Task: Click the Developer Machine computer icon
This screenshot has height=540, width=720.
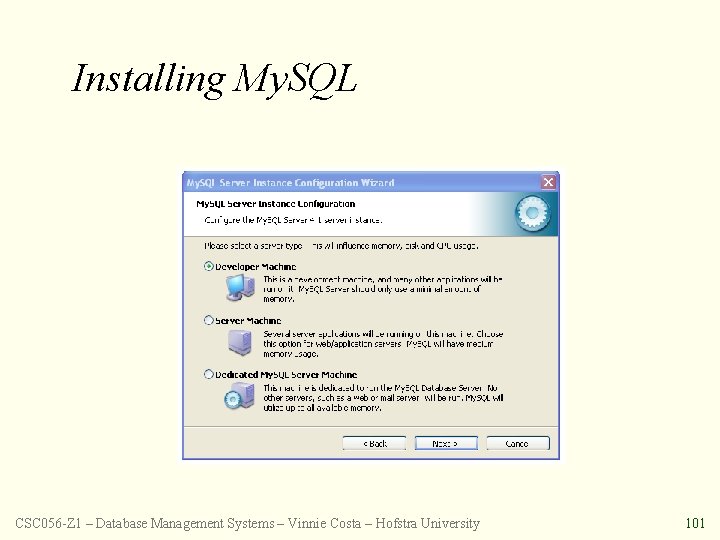Action: pyautogui.click(x=240, y=287)
